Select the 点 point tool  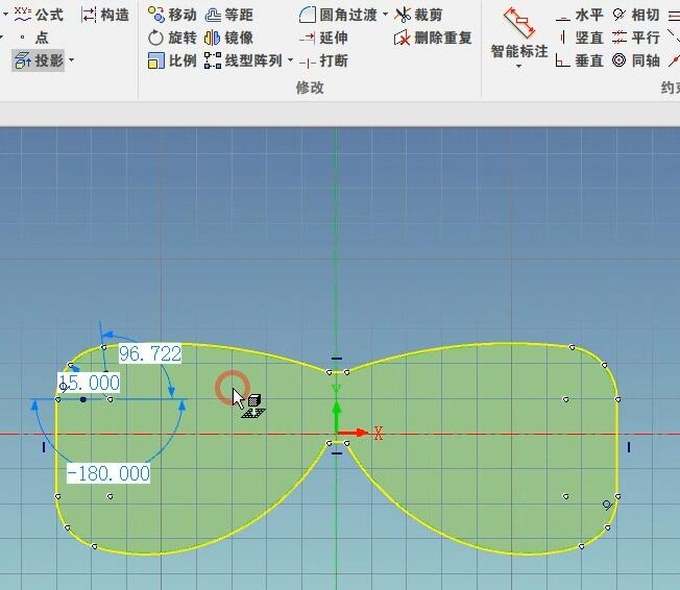(35, 37)
